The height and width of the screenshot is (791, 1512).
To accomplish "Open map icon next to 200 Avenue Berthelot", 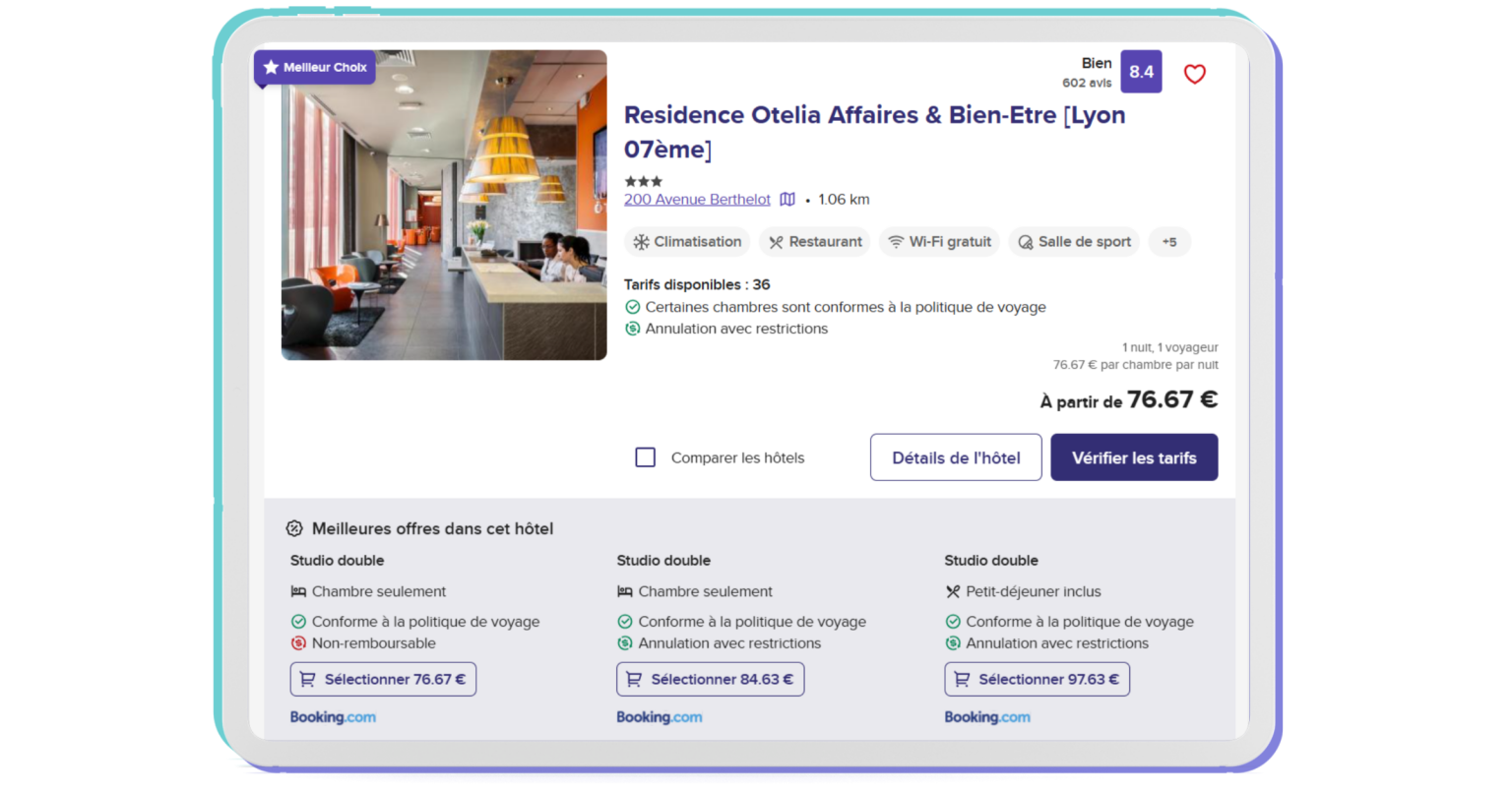I will click(787, 200).
